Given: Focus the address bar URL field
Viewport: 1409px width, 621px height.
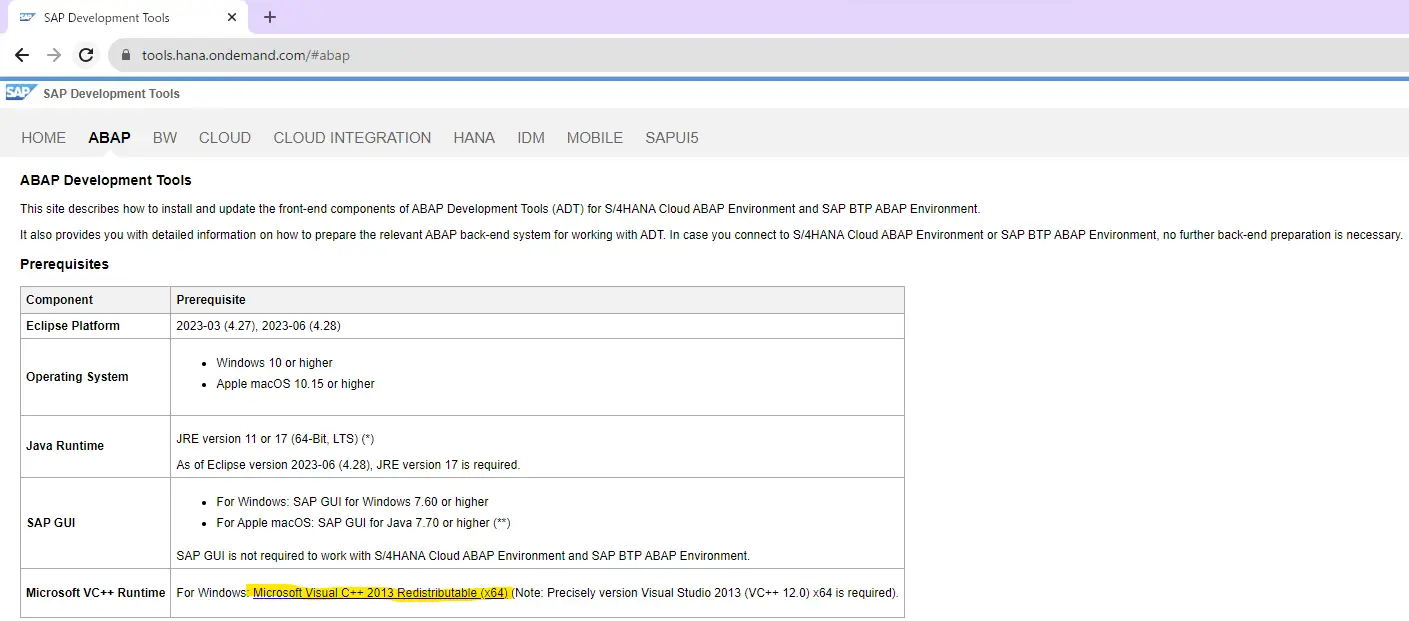Looking at the screenshot, I should (760, 55).
